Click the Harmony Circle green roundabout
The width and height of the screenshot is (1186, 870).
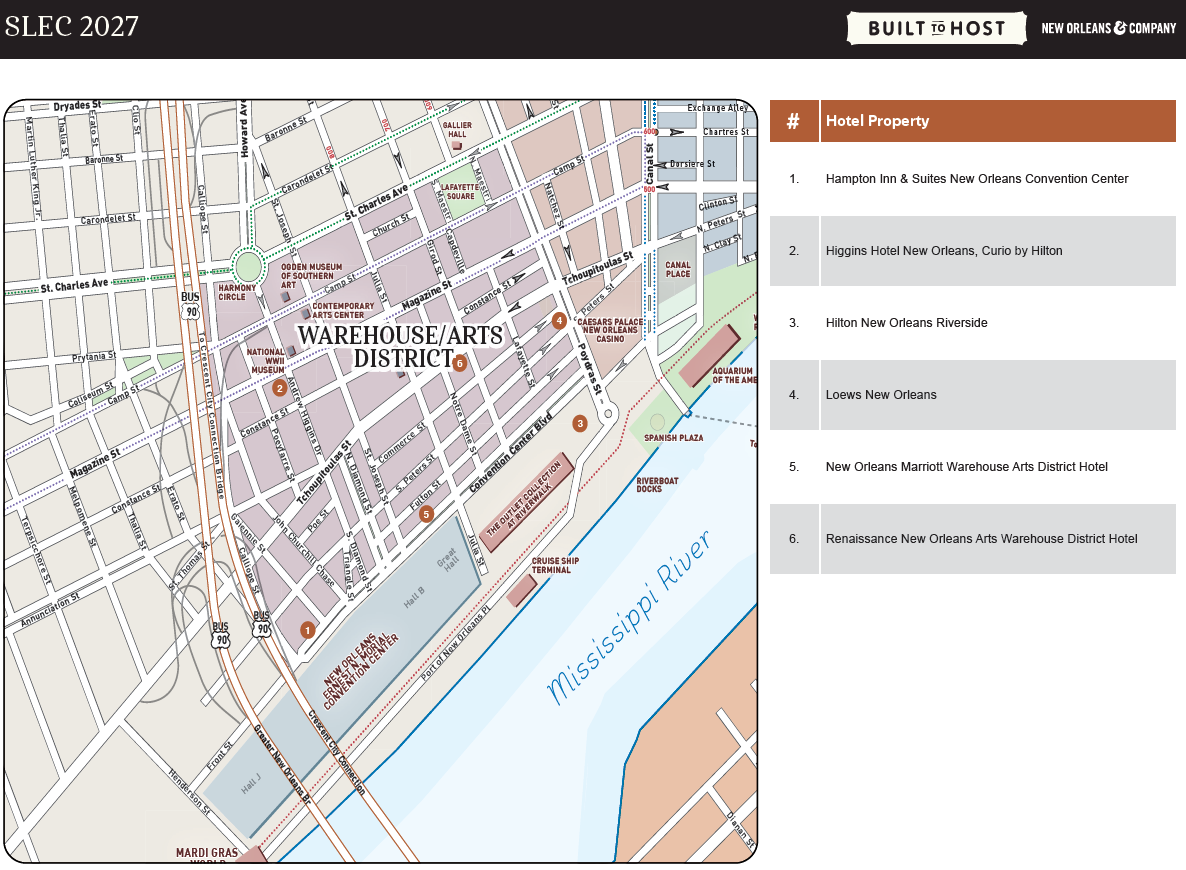pos(247,268)
